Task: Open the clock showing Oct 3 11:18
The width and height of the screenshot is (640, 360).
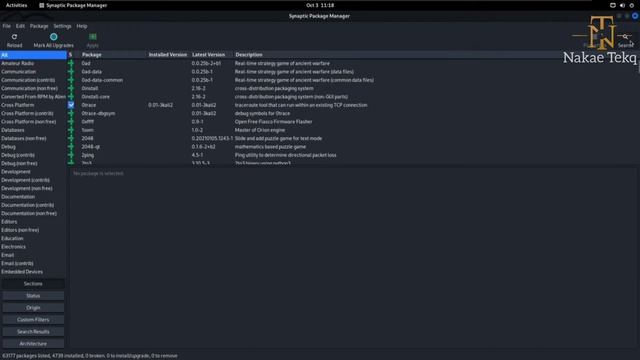Action: tap(320, 5)
